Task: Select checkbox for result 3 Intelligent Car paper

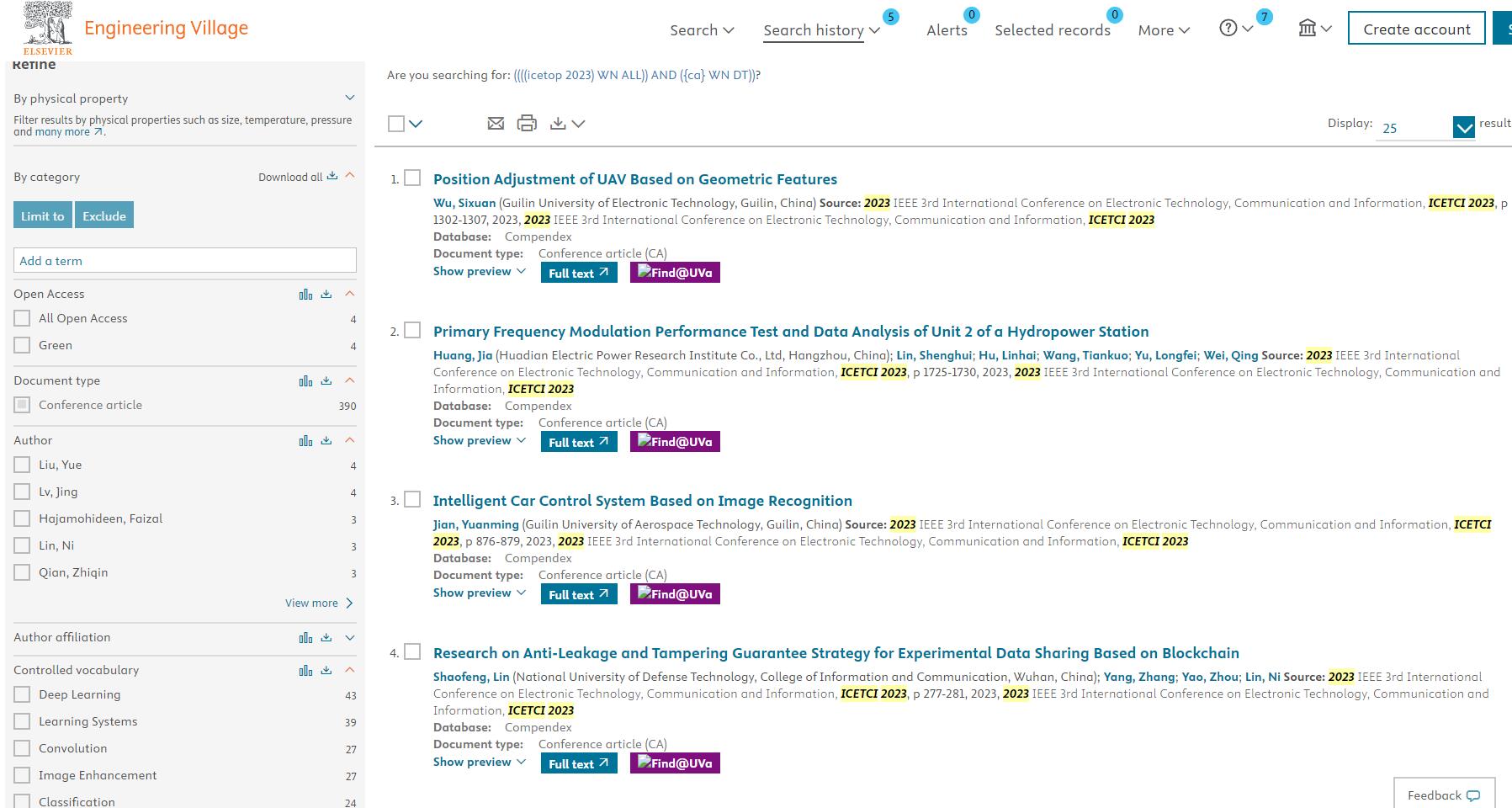Action: [412, 499]
